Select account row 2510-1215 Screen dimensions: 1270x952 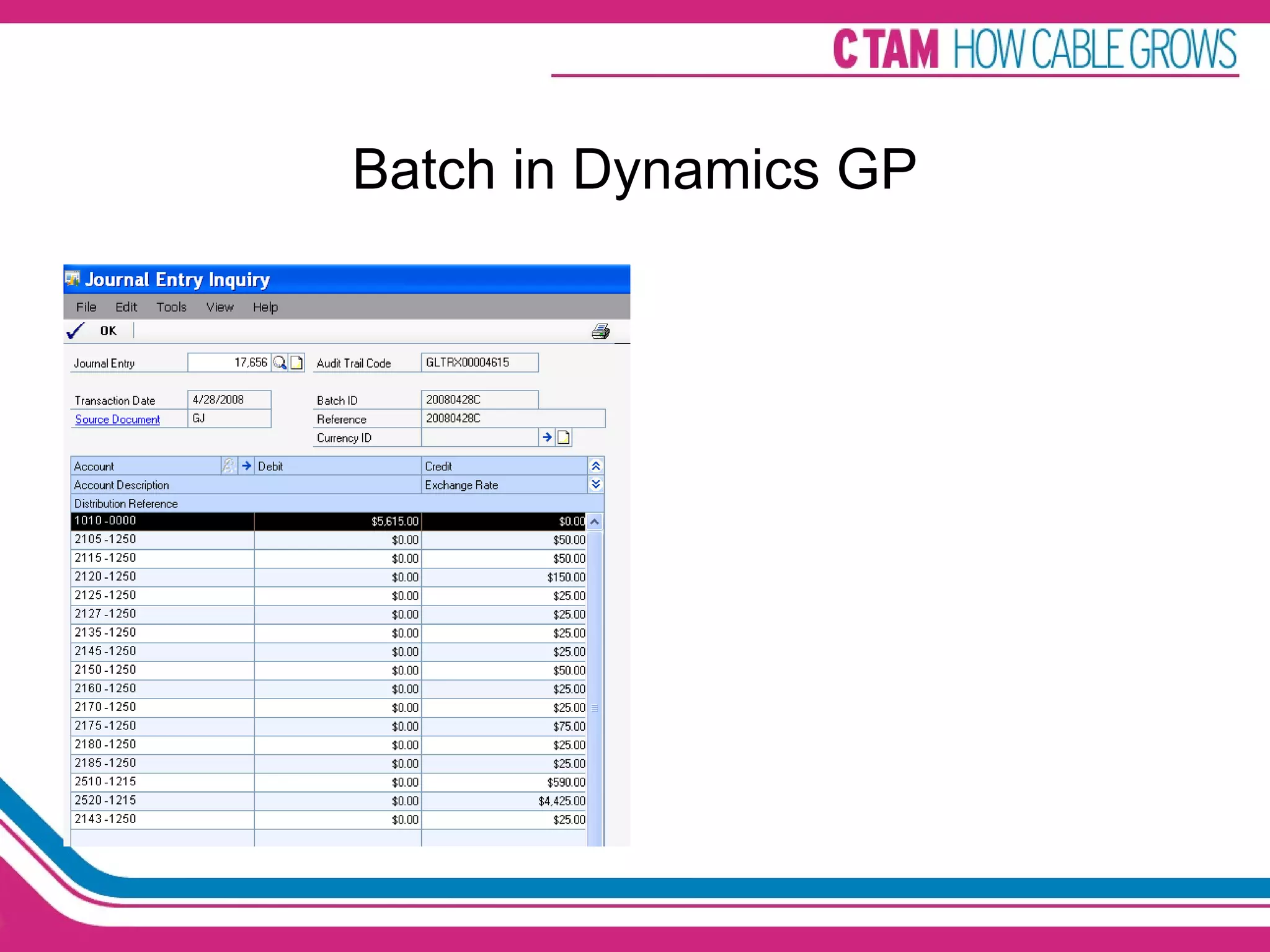(329, 782)
